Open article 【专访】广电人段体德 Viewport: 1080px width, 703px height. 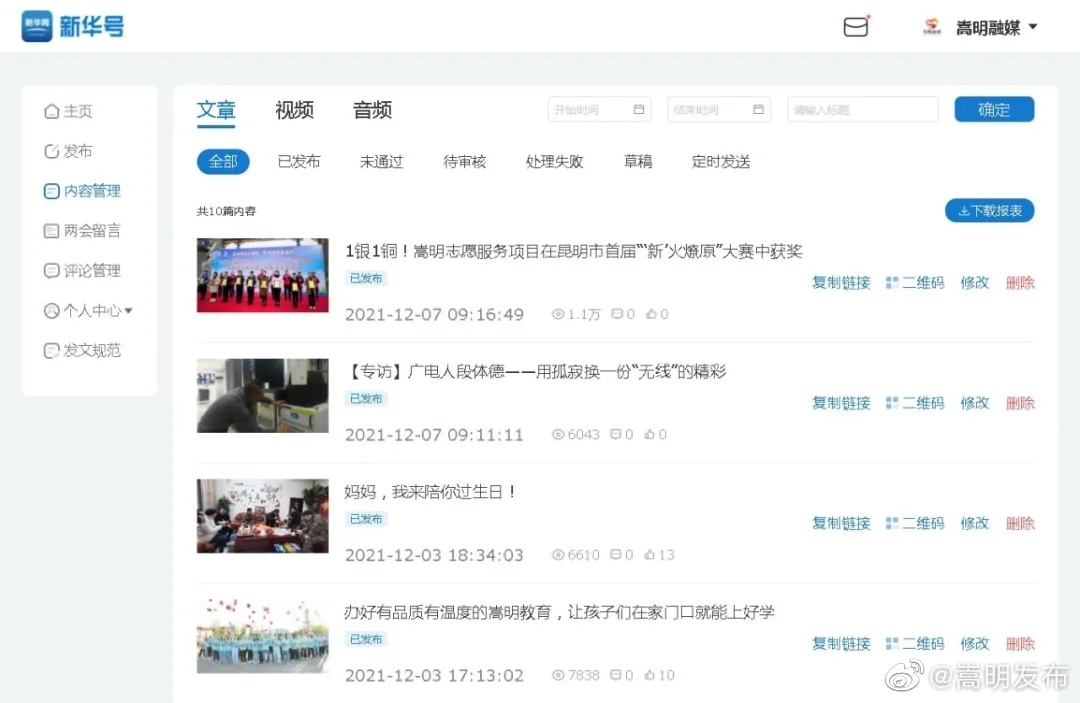coord(535,372)
